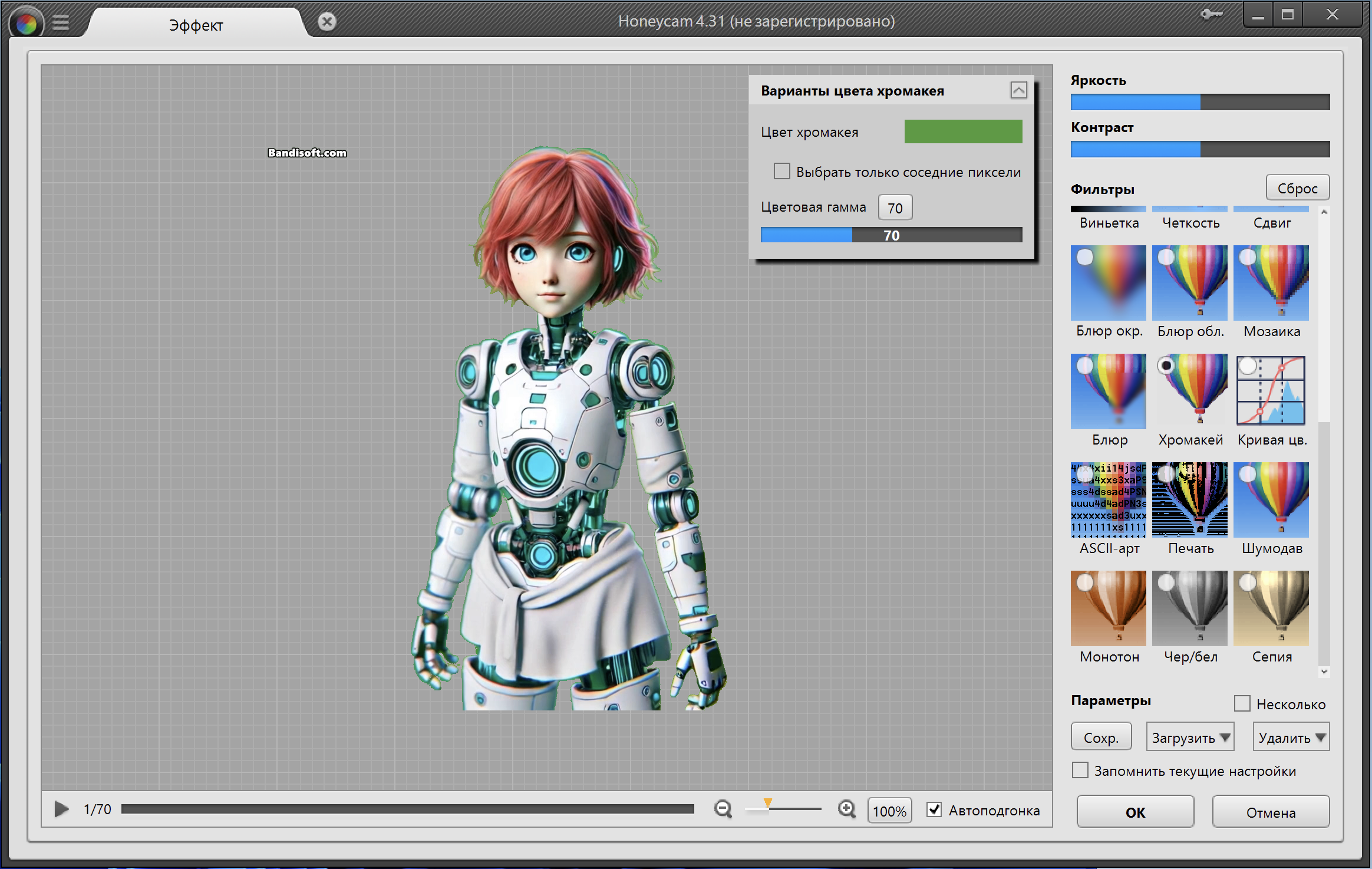Viewport: 1372px width, 869px height.
Task: Select the ASCII-арт filter thumbnail
Action: 1108,500
